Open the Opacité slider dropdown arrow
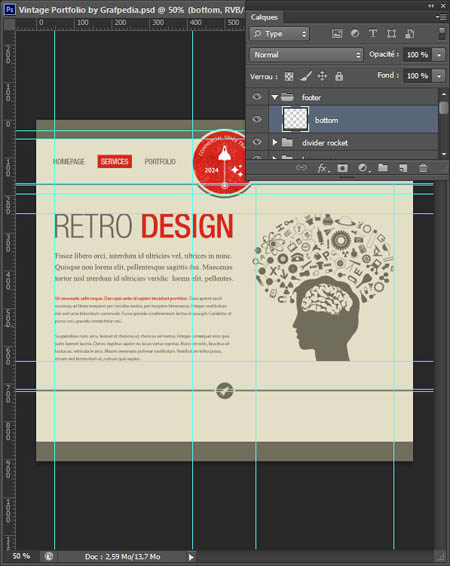Image resolution: width=450 pixels, height=566 pixels. tap(439, 55)
